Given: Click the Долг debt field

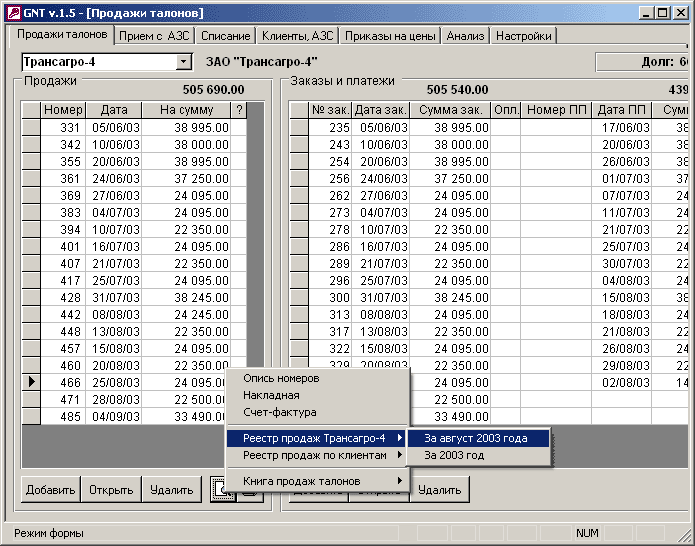Looking at the screenshot, I should point(643,62).
